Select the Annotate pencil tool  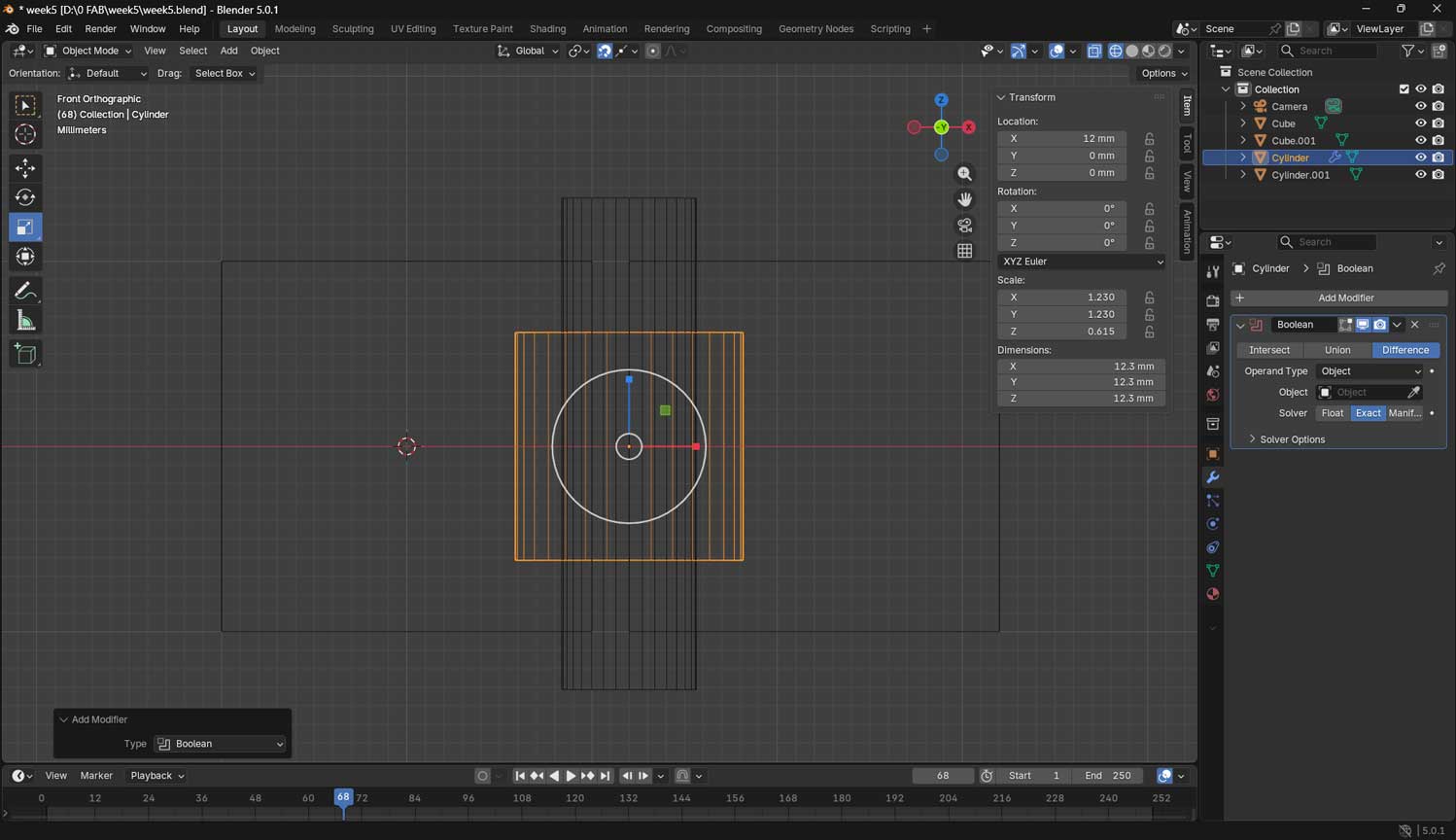pos(25,292)
